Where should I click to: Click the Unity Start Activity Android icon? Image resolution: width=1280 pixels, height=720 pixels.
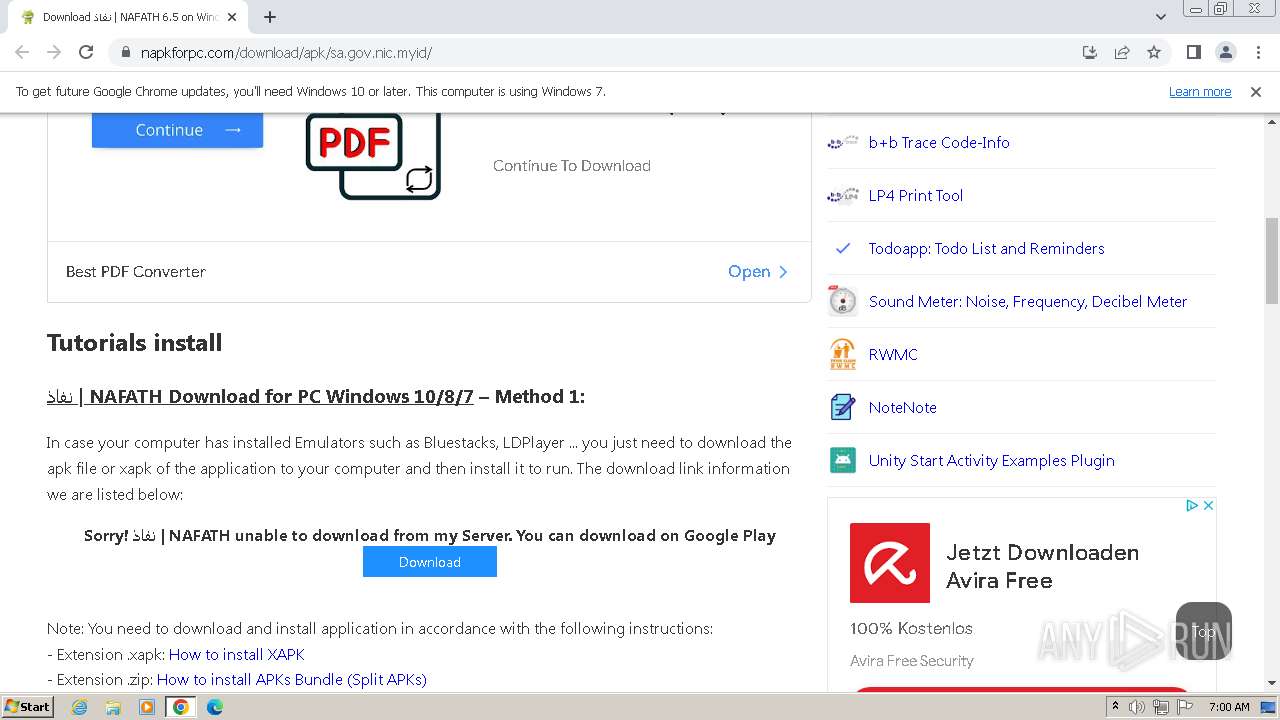click(843, 460)
